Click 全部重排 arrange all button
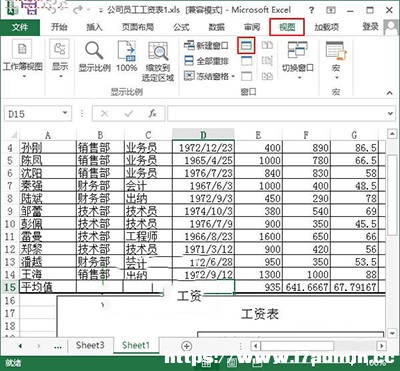The width and height of the screenshot is (400, 371). (x=206, y=61)
